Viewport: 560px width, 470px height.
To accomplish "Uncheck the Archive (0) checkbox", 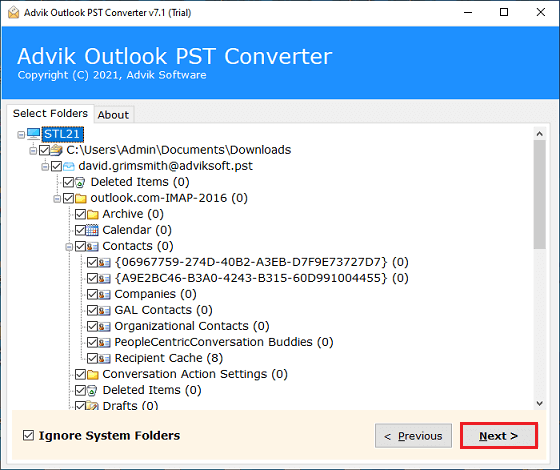I will click(x=80, y=214).
